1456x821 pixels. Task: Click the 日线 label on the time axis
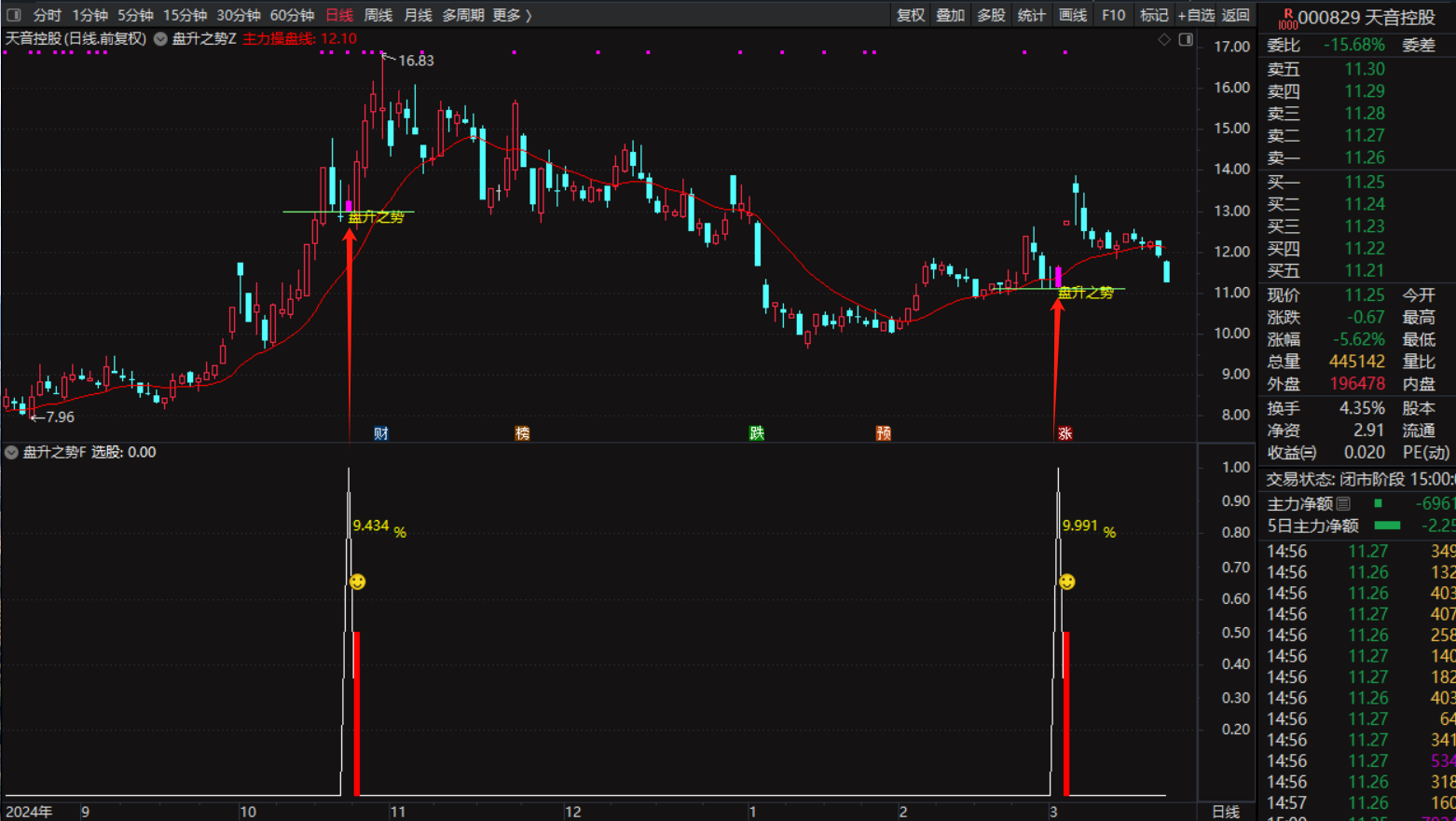coord(1225,812)
